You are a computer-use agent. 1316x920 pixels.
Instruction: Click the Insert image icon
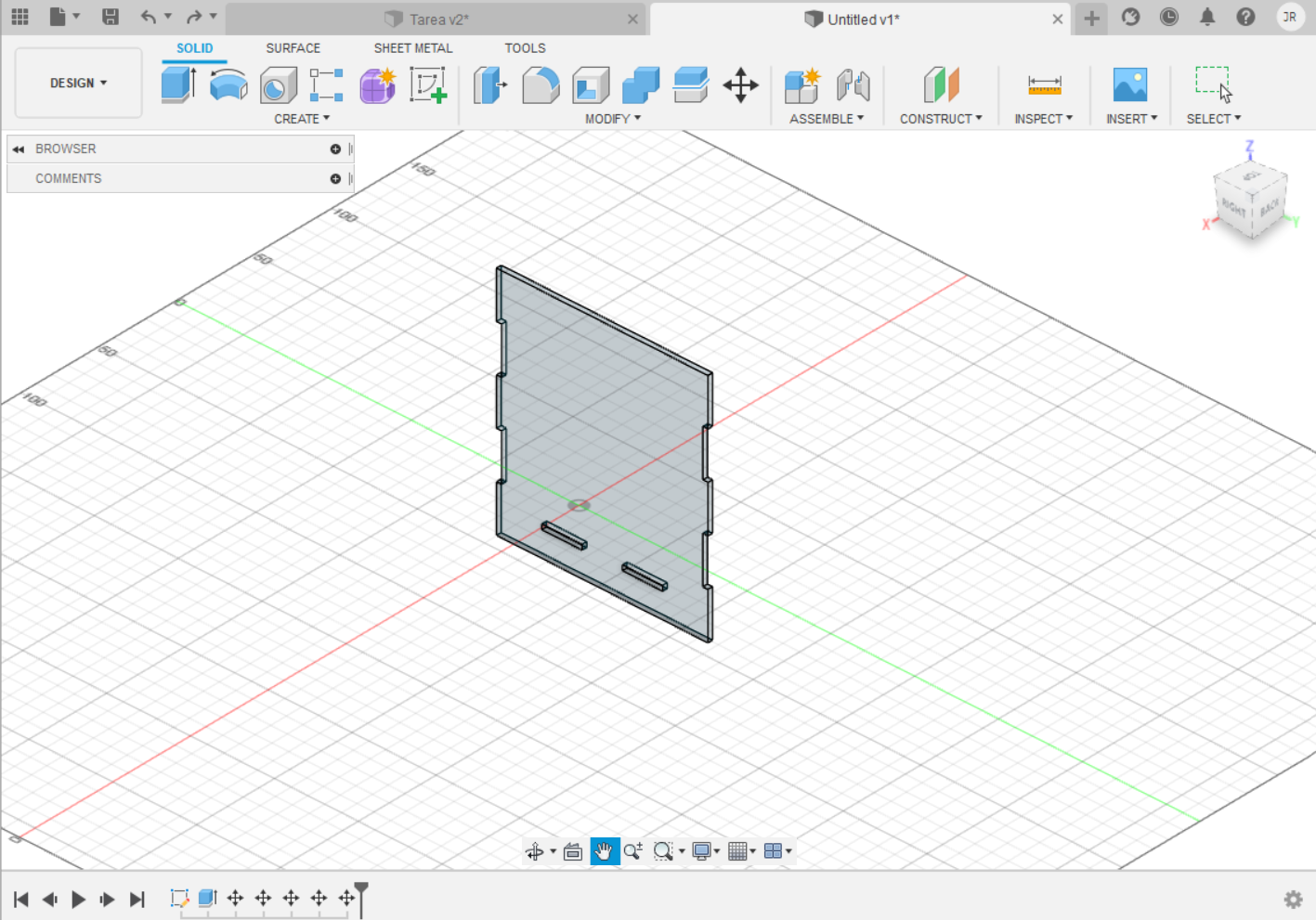[x=1130, y=84]
